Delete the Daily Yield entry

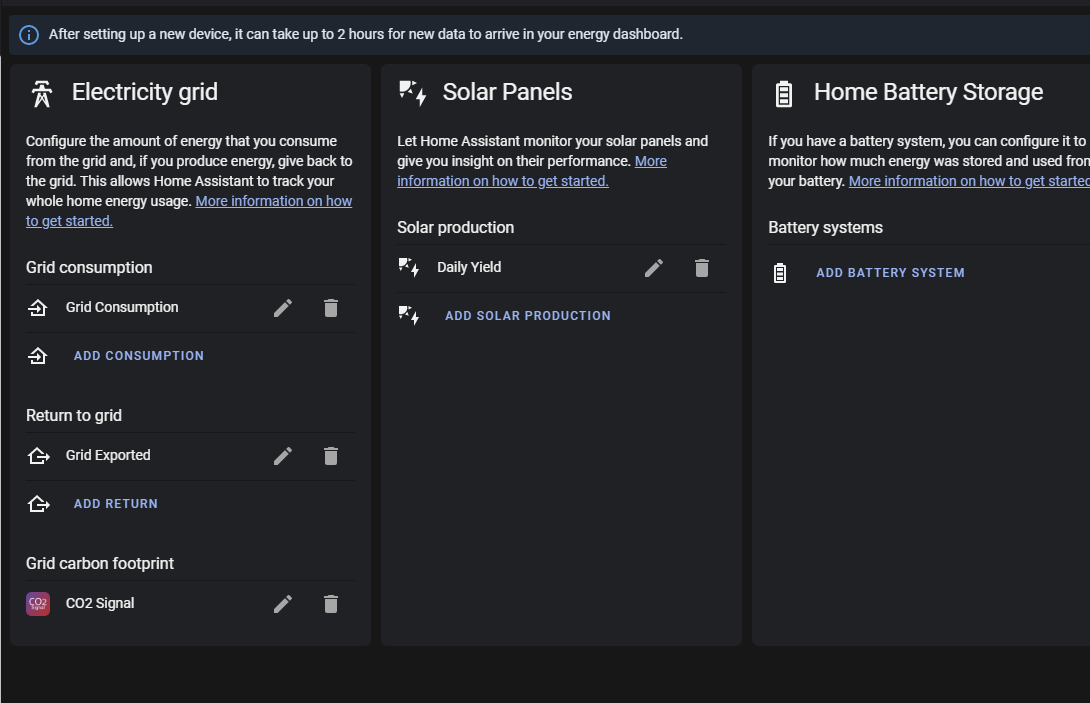pos(702,267)
